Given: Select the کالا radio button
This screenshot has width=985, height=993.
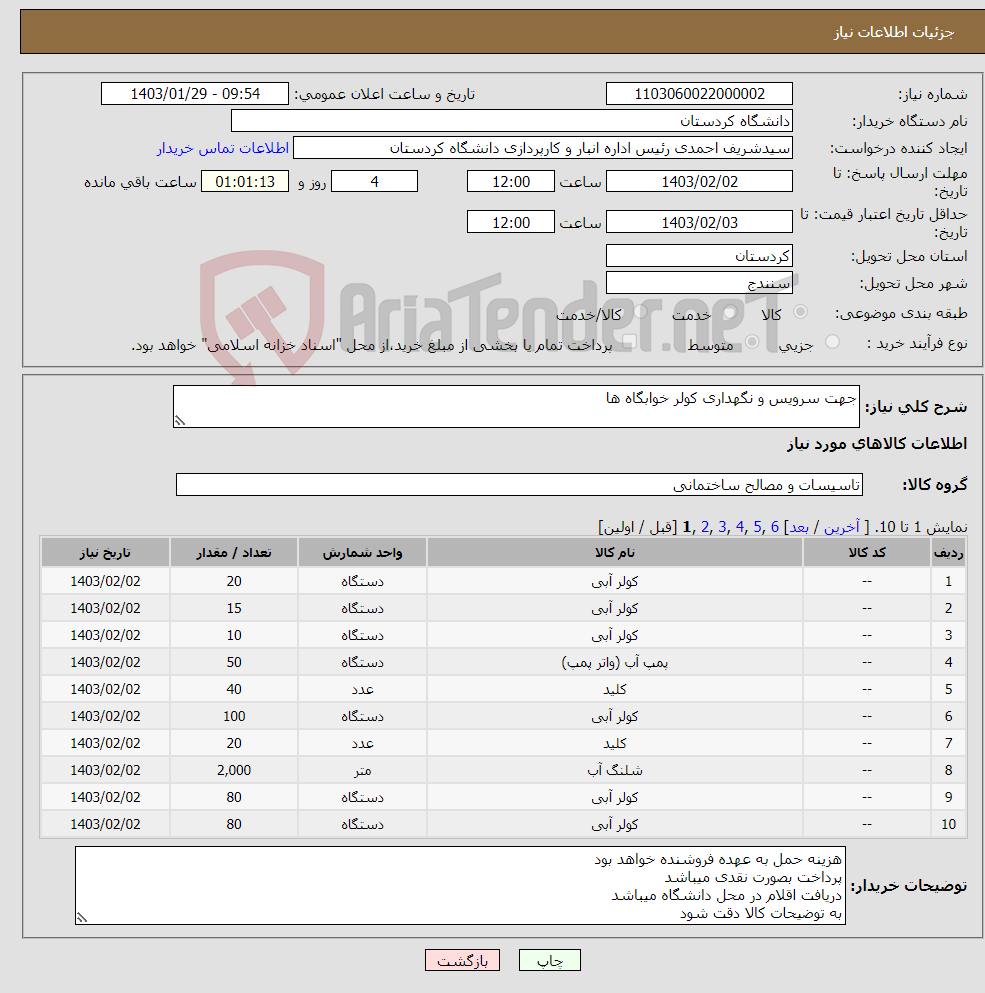Looking at the screenshot, I should (800, 312).
